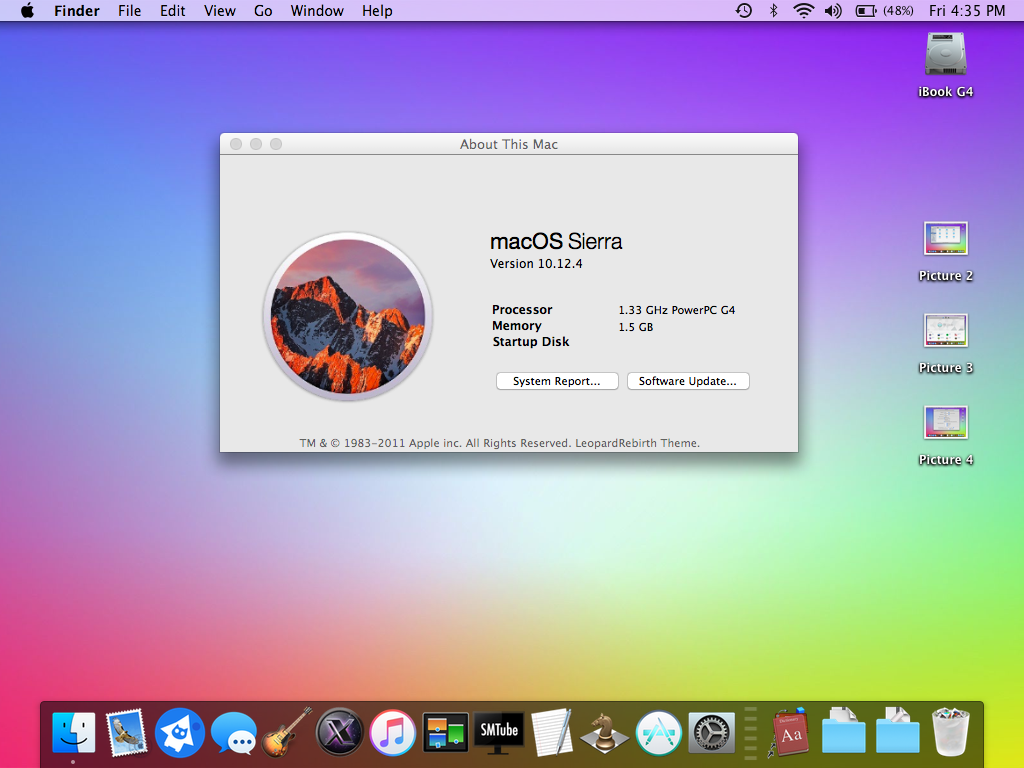Click the Version 10.12.4 text
The image size is (1024, 768).
coord(536,264)
